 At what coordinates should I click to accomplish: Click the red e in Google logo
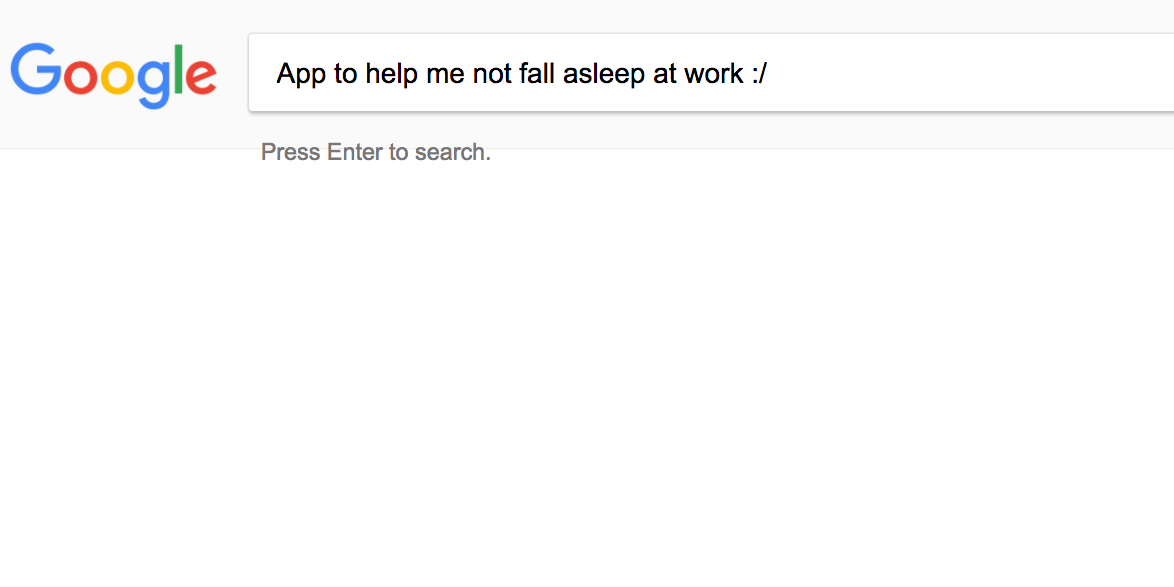[x=201, y=78]
